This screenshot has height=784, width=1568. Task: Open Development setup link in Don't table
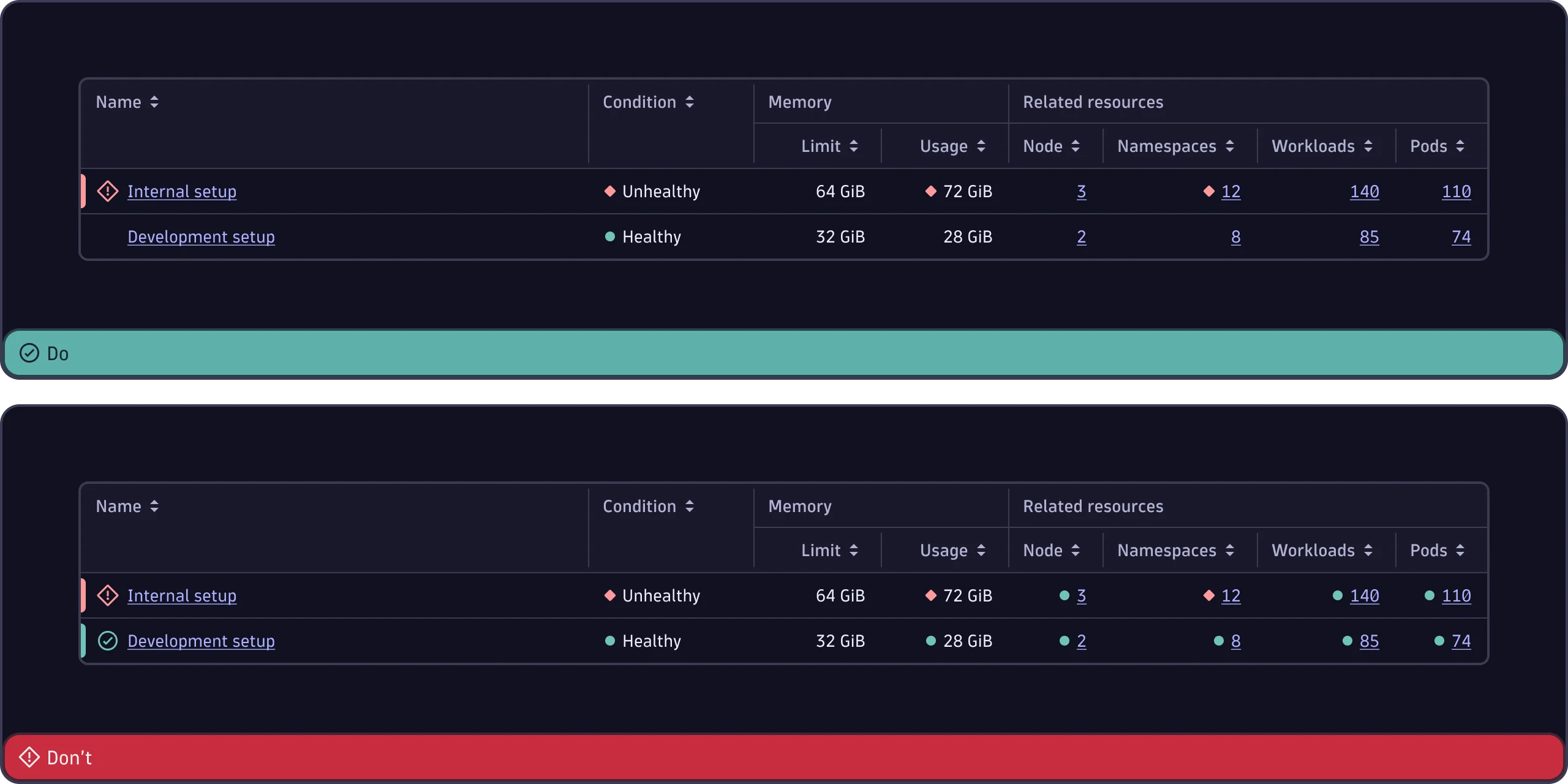tap(201, 641)
